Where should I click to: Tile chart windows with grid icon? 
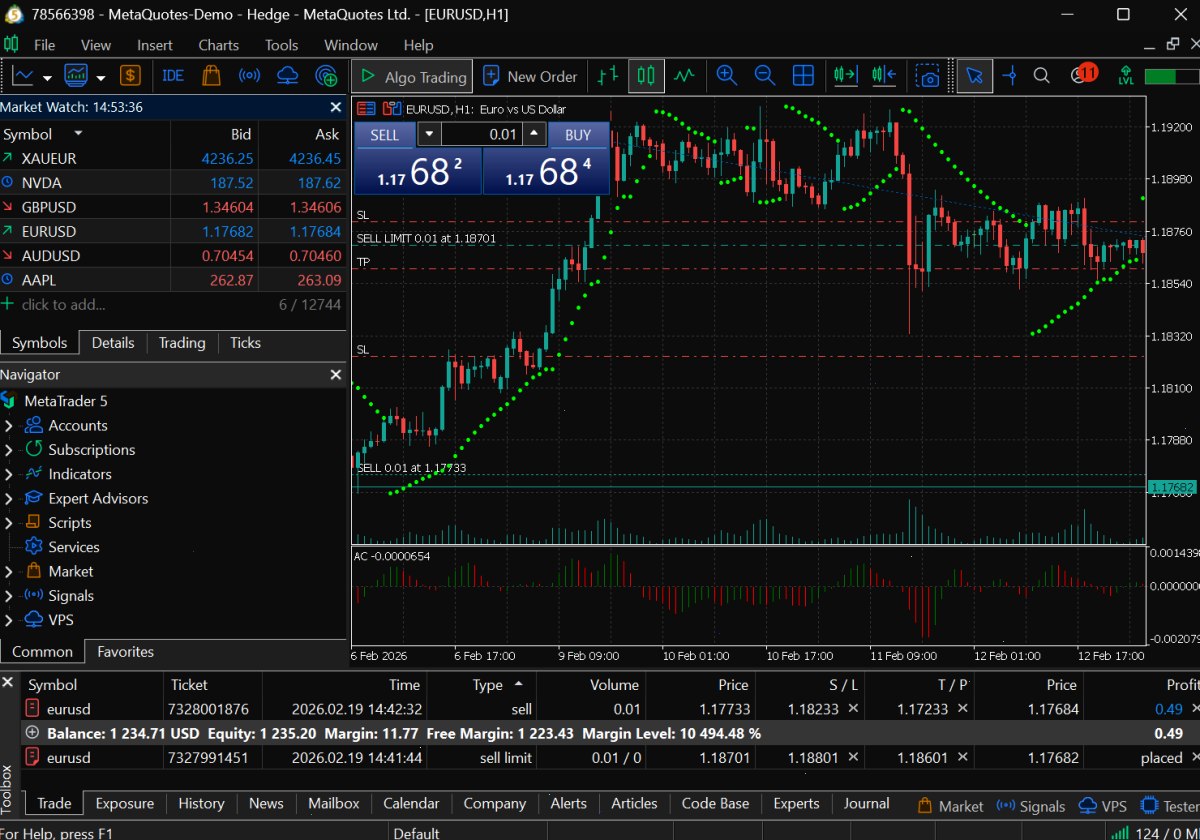[x=803, y=76]
